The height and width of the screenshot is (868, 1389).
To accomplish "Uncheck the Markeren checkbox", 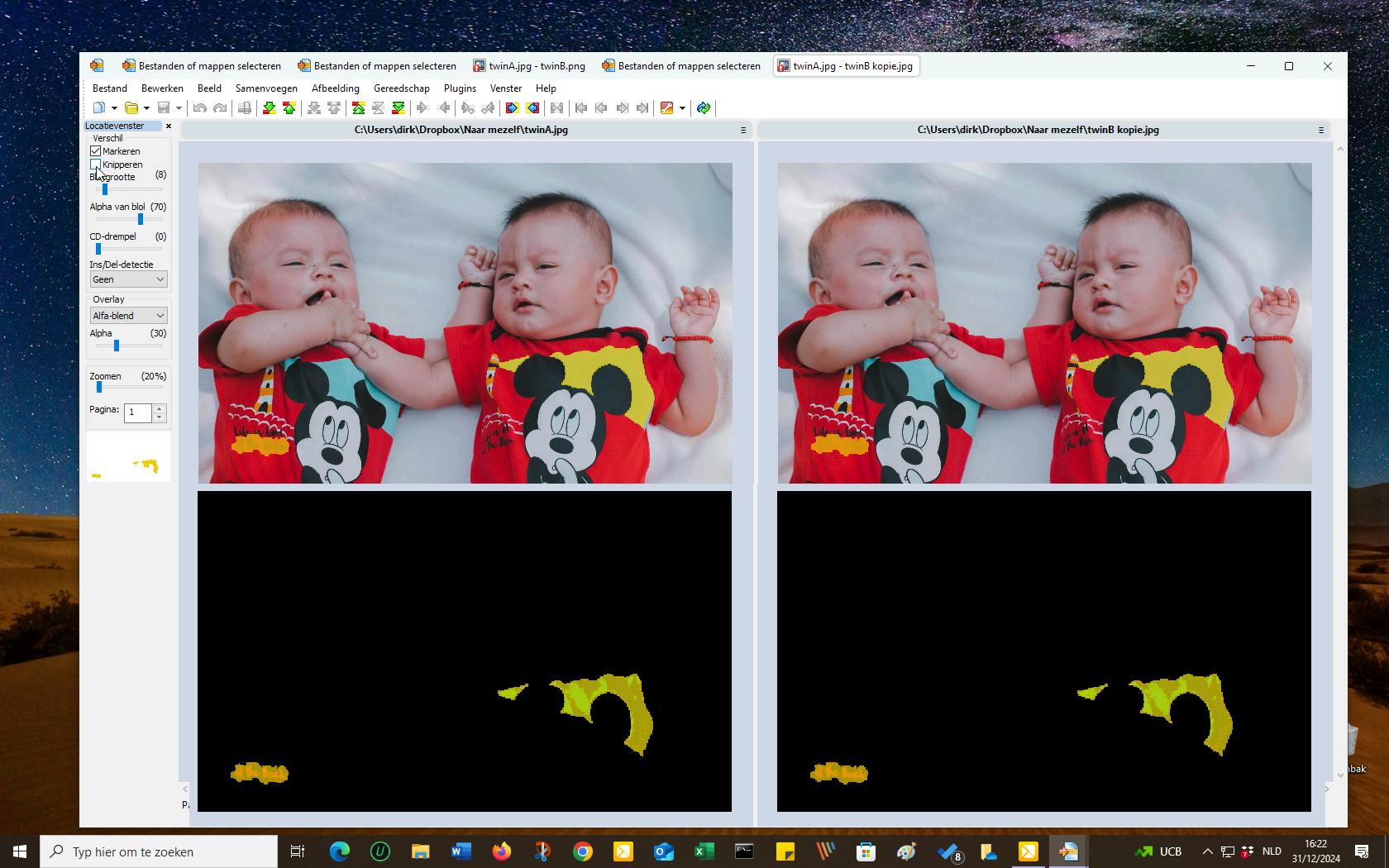I will click(x=96, y=151).
